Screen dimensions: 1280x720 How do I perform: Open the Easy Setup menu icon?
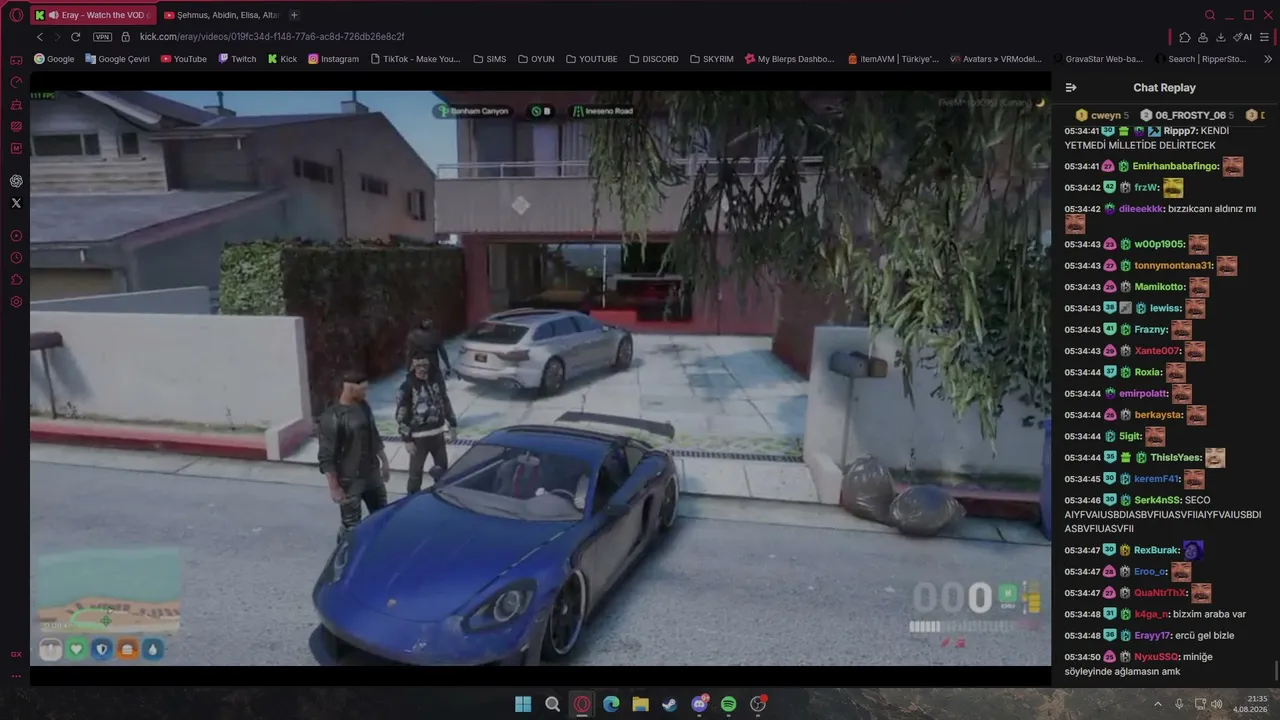pos(1266,37)
